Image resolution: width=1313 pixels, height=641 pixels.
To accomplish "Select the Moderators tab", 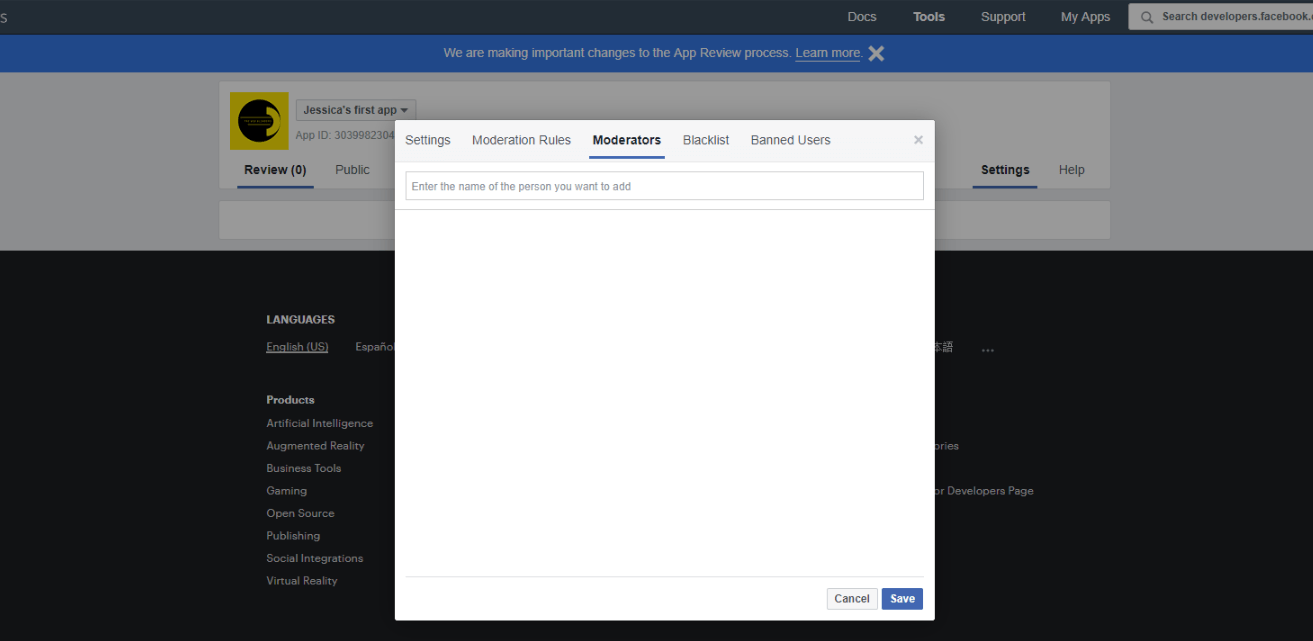I will point(627,140).
